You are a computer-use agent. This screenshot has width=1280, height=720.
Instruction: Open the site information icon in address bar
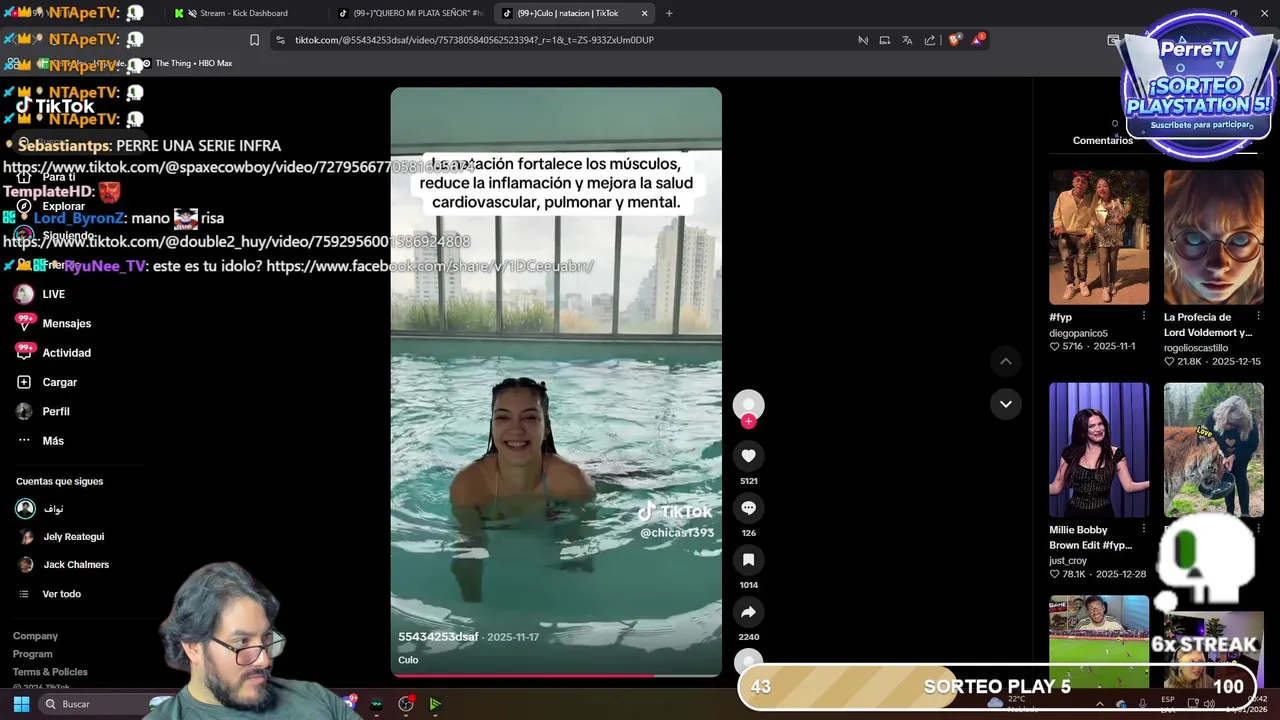pos(280,40)
